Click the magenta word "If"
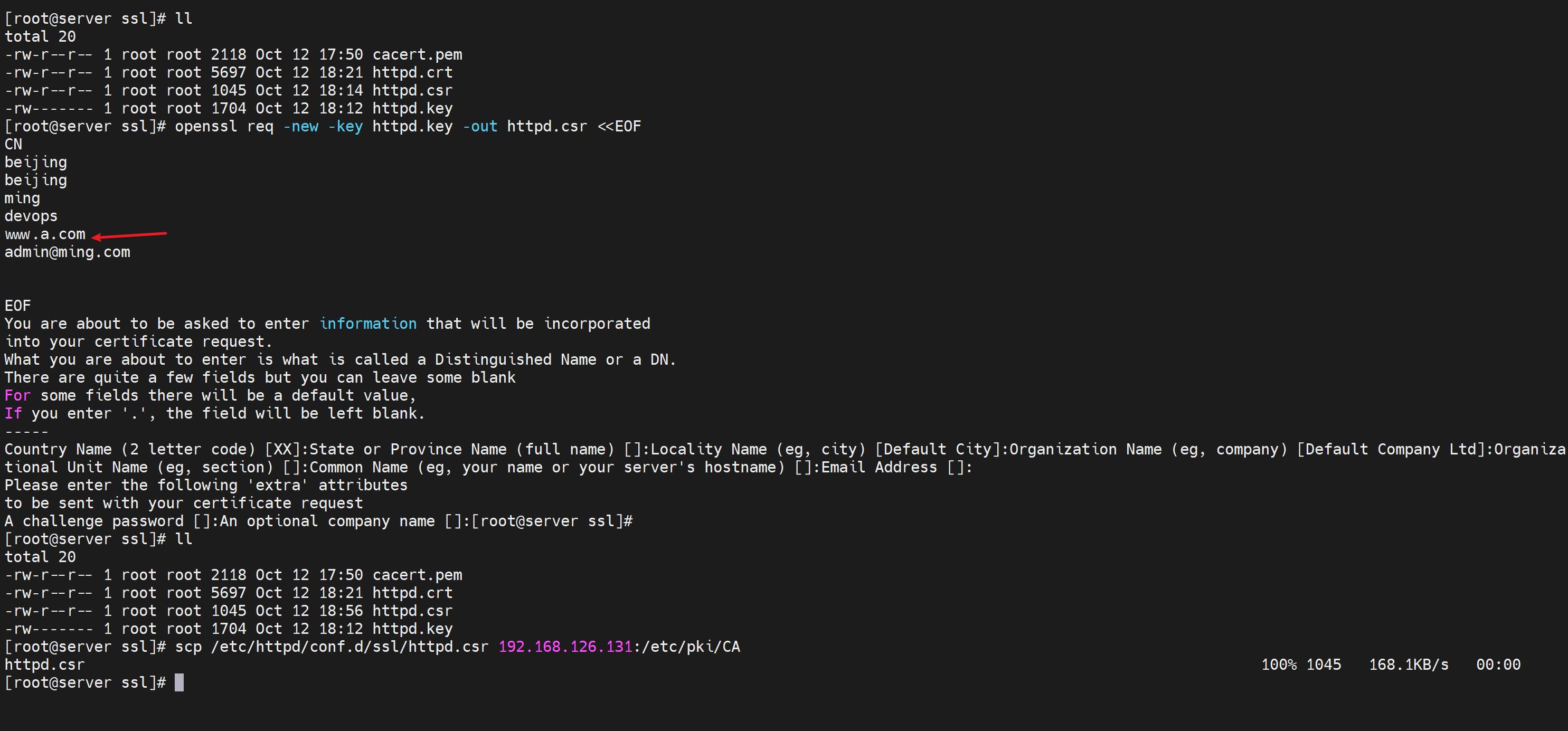This screenshot has height=731, width=1568. click(13, 414)
